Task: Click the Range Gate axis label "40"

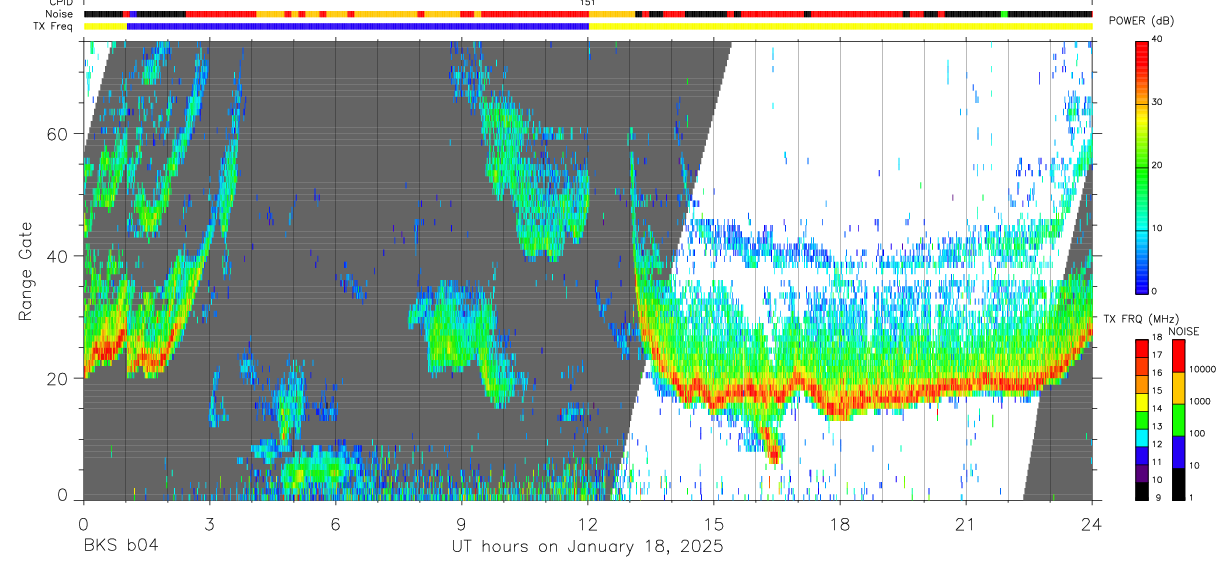Action: pyautogui.click(x=58, y=256)
